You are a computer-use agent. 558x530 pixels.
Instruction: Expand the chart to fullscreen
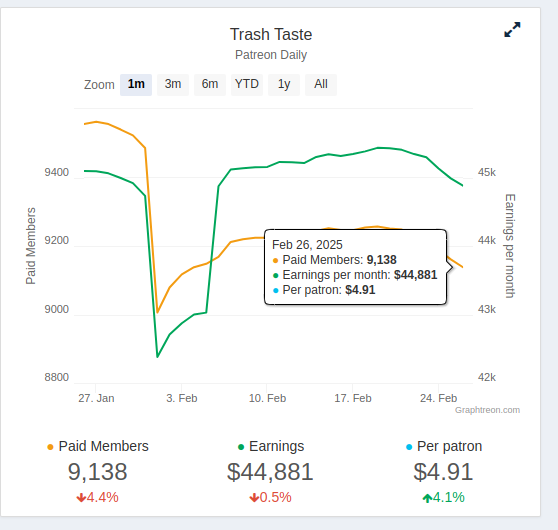pos(512,30)
